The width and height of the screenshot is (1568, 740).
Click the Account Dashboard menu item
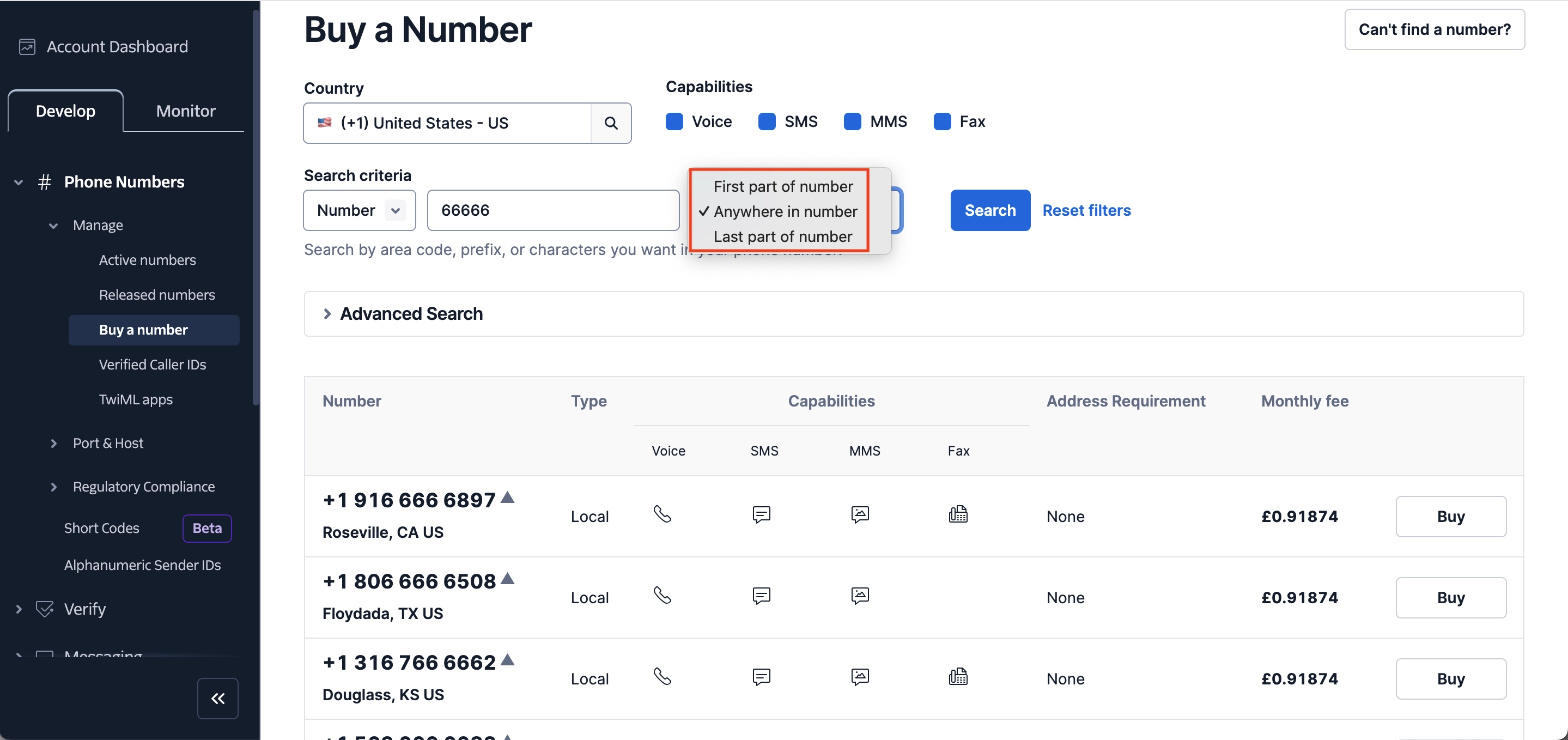119,45
